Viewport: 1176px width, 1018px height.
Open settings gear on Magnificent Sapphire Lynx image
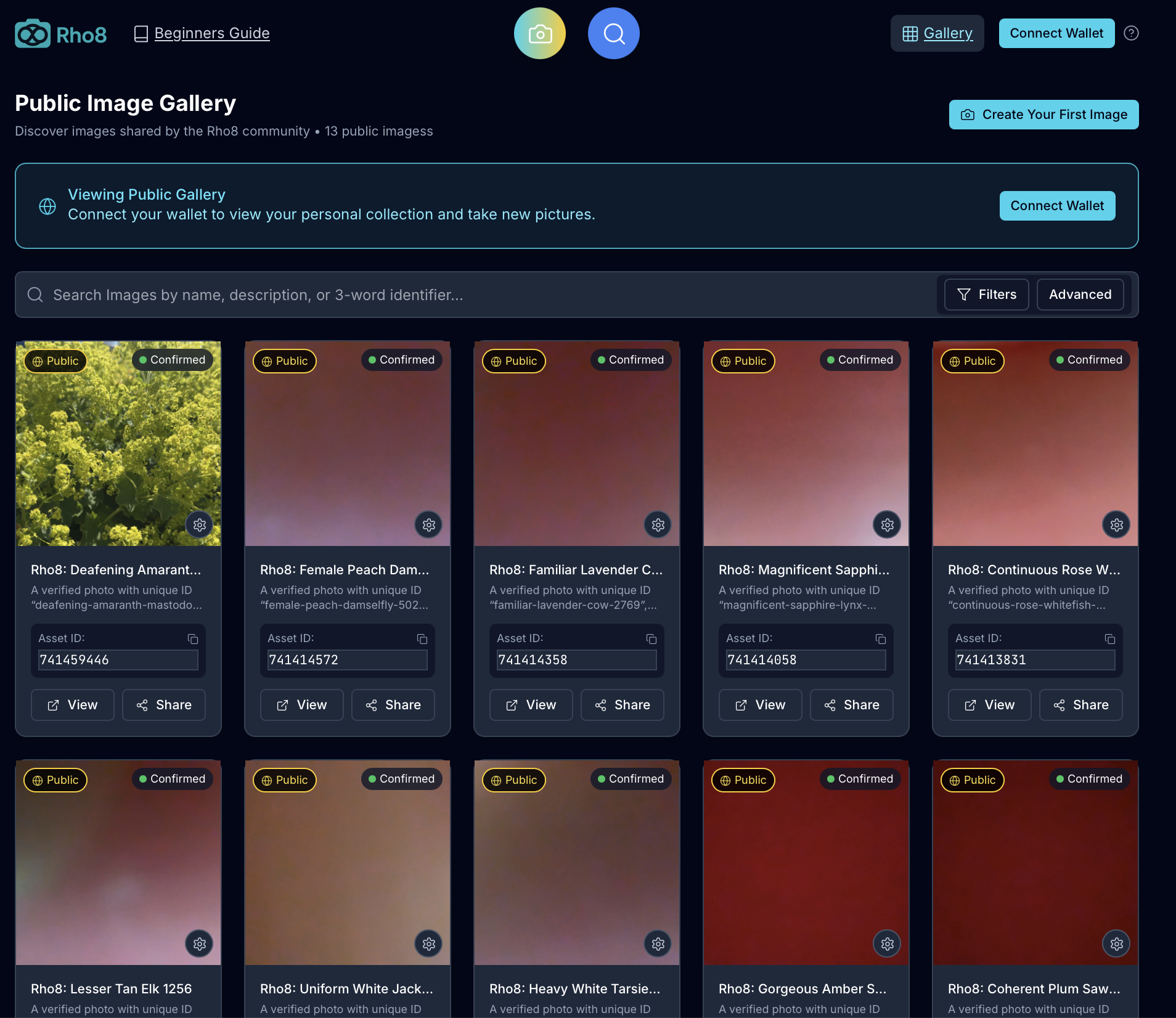[x=888, y=525]
